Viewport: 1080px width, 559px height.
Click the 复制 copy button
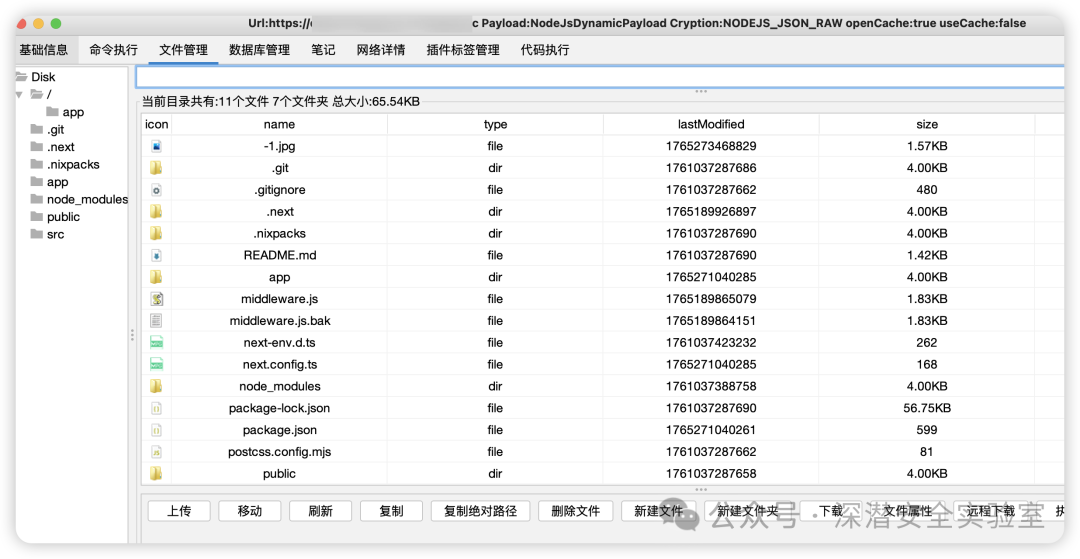391,511
